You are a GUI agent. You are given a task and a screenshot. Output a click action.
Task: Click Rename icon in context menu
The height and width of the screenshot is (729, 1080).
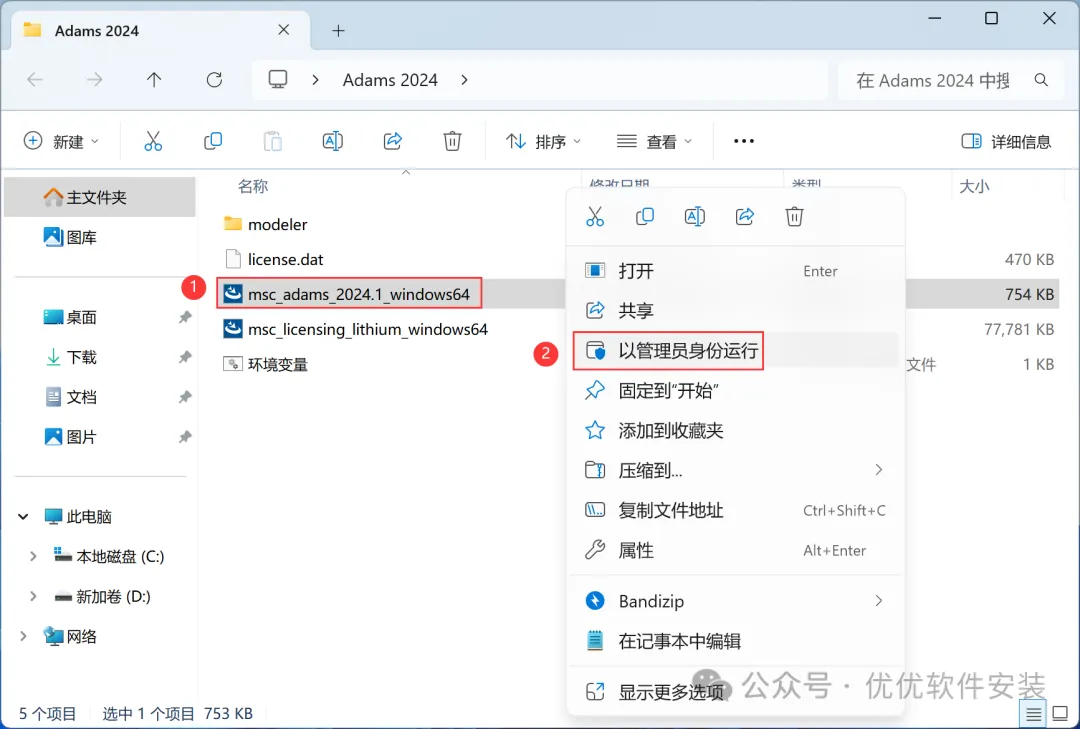(694, 216)
